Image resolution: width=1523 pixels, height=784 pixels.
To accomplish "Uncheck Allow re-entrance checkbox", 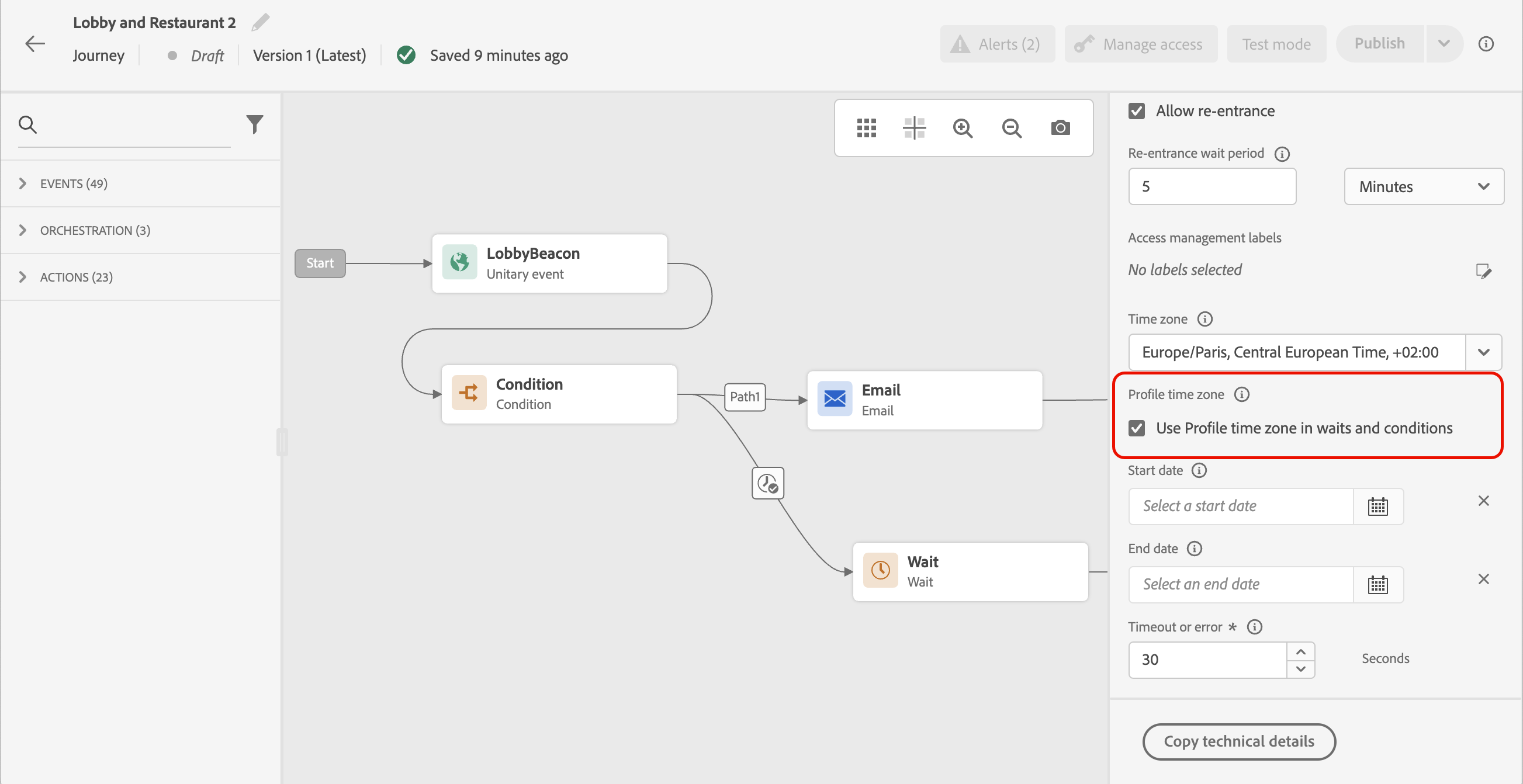I will point(1136,111).
